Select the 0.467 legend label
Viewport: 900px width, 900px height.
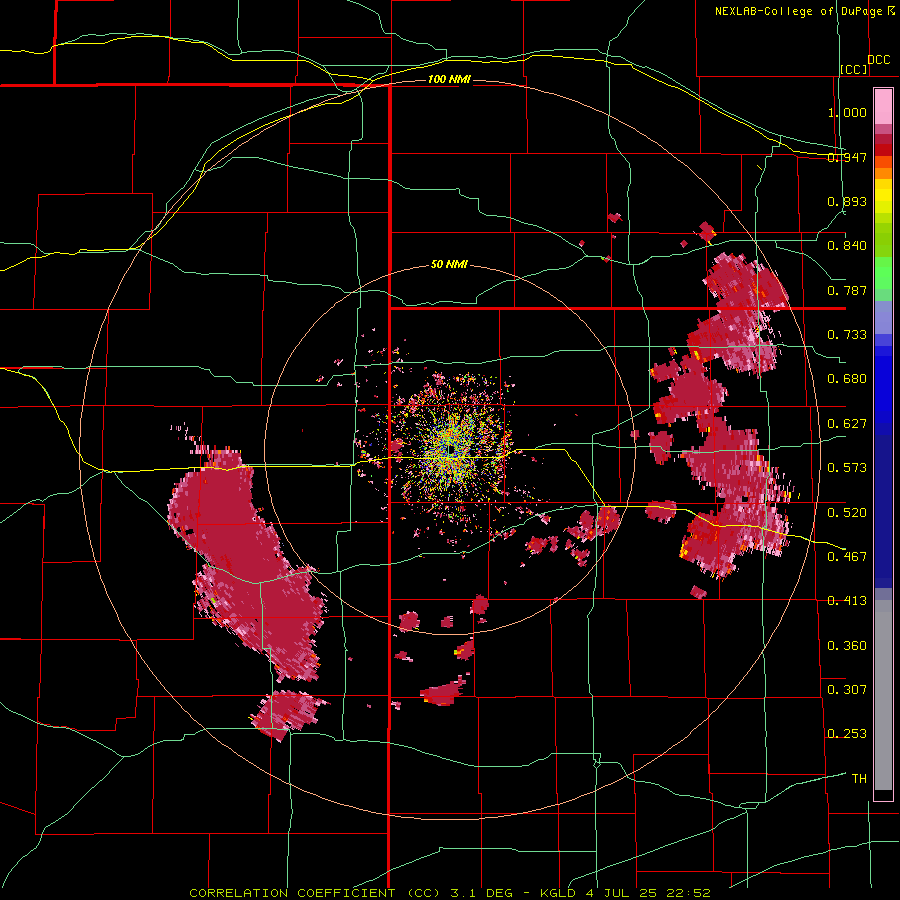(847, 557)
